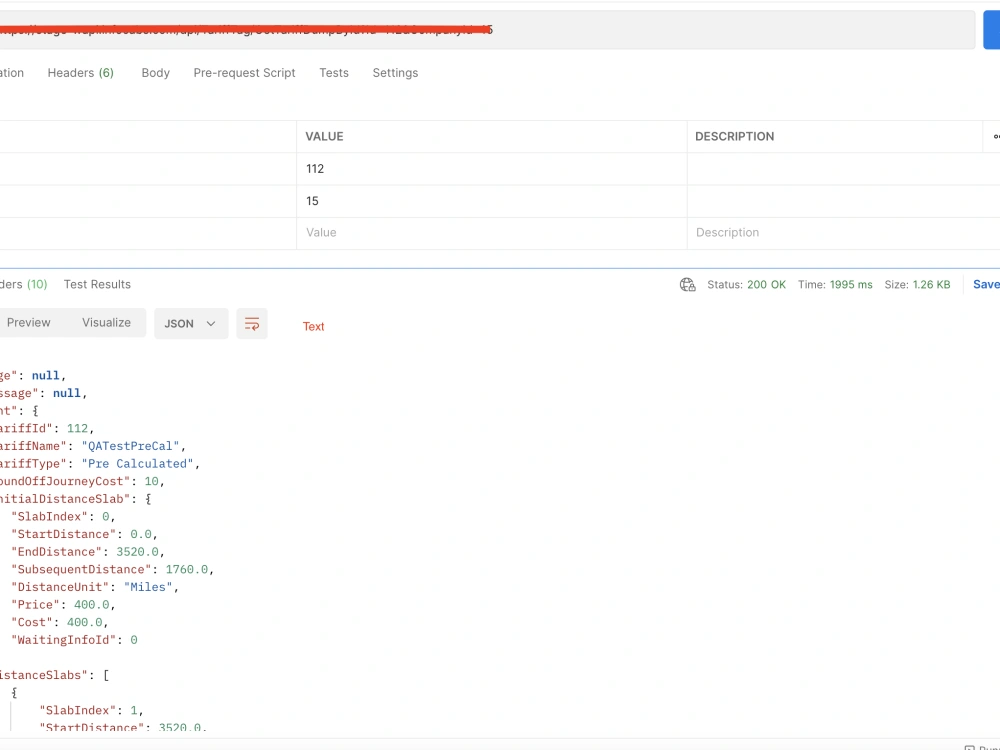Click the empty Description placeholder field
This screenshot has width=1000, height=750.
click(x=843, y=233)
